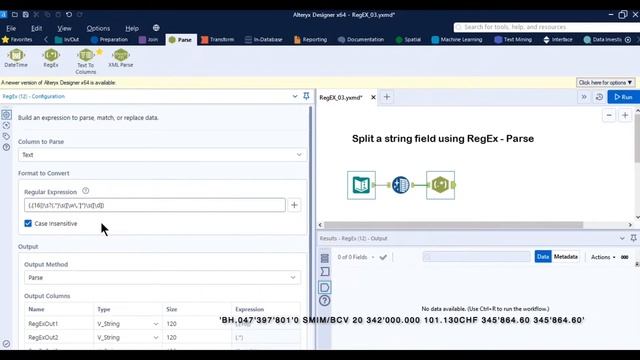Expand the Configuration panel chevron menu
Viewport: 640px width, 360px height.
tap(295, 96)
